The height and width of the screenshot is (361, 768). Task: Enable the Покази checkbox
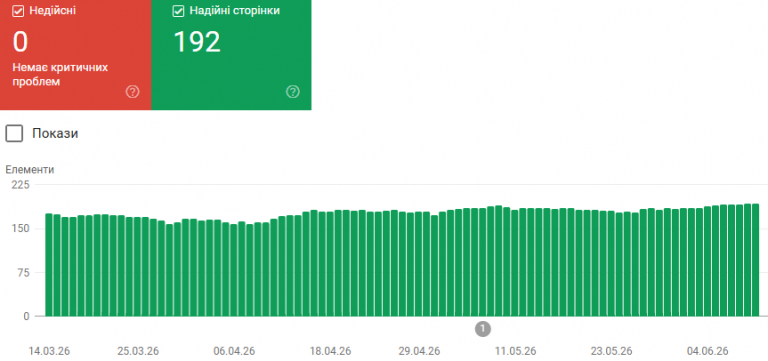(14, 133)
